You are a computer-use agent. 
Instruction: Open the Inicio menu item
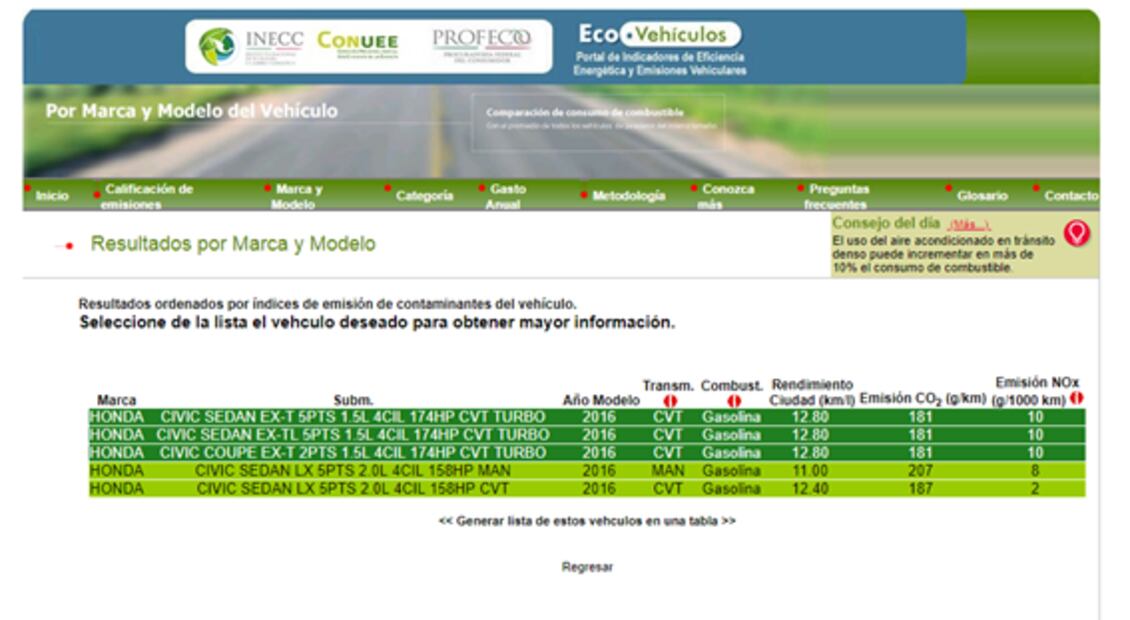pyautogui.click(x=52, y=196)
